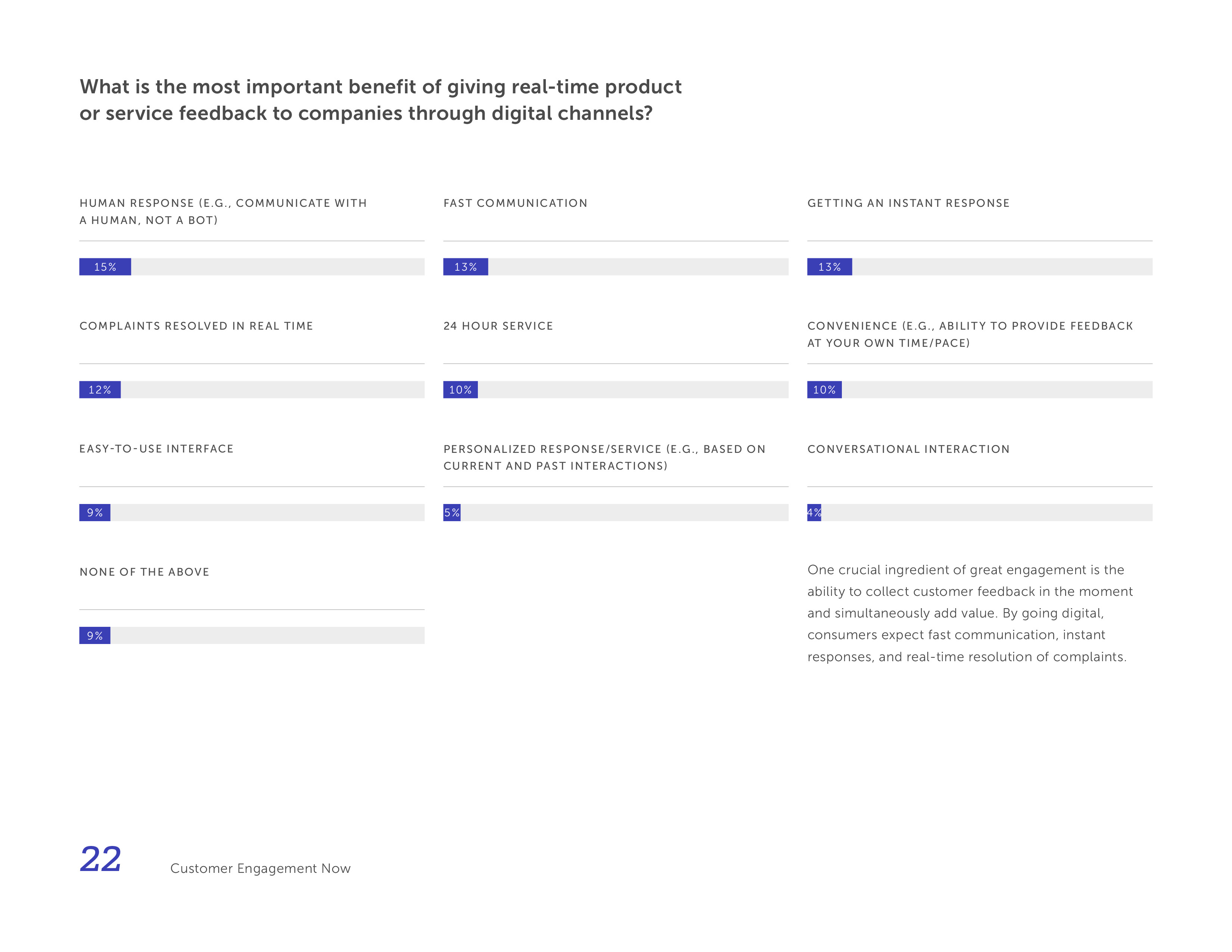Click the 'Getting an Instant Response' label
This screenshot has height=952, width=1232.
908,203
